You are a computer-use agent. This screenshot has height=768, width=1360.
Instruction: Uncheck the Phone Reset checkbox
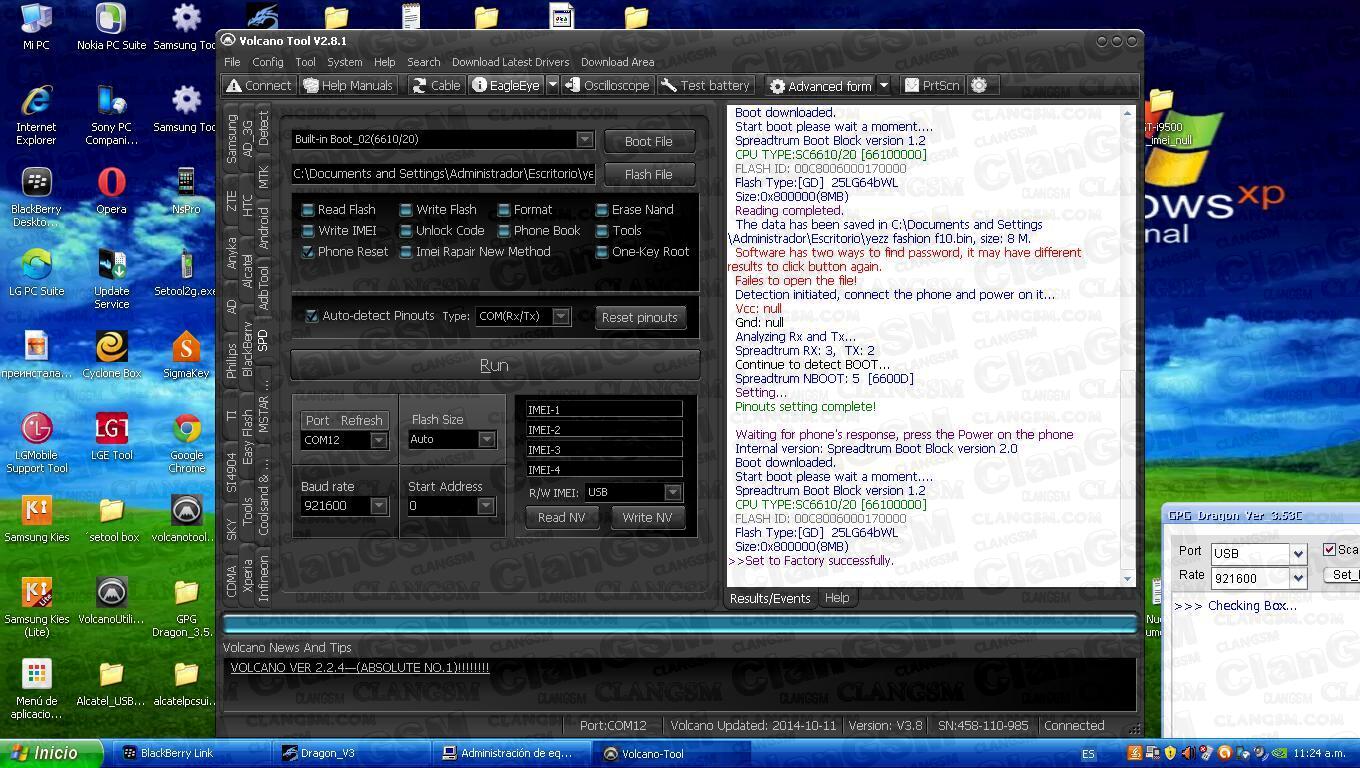pyautogui.click(x=308, y=252)
